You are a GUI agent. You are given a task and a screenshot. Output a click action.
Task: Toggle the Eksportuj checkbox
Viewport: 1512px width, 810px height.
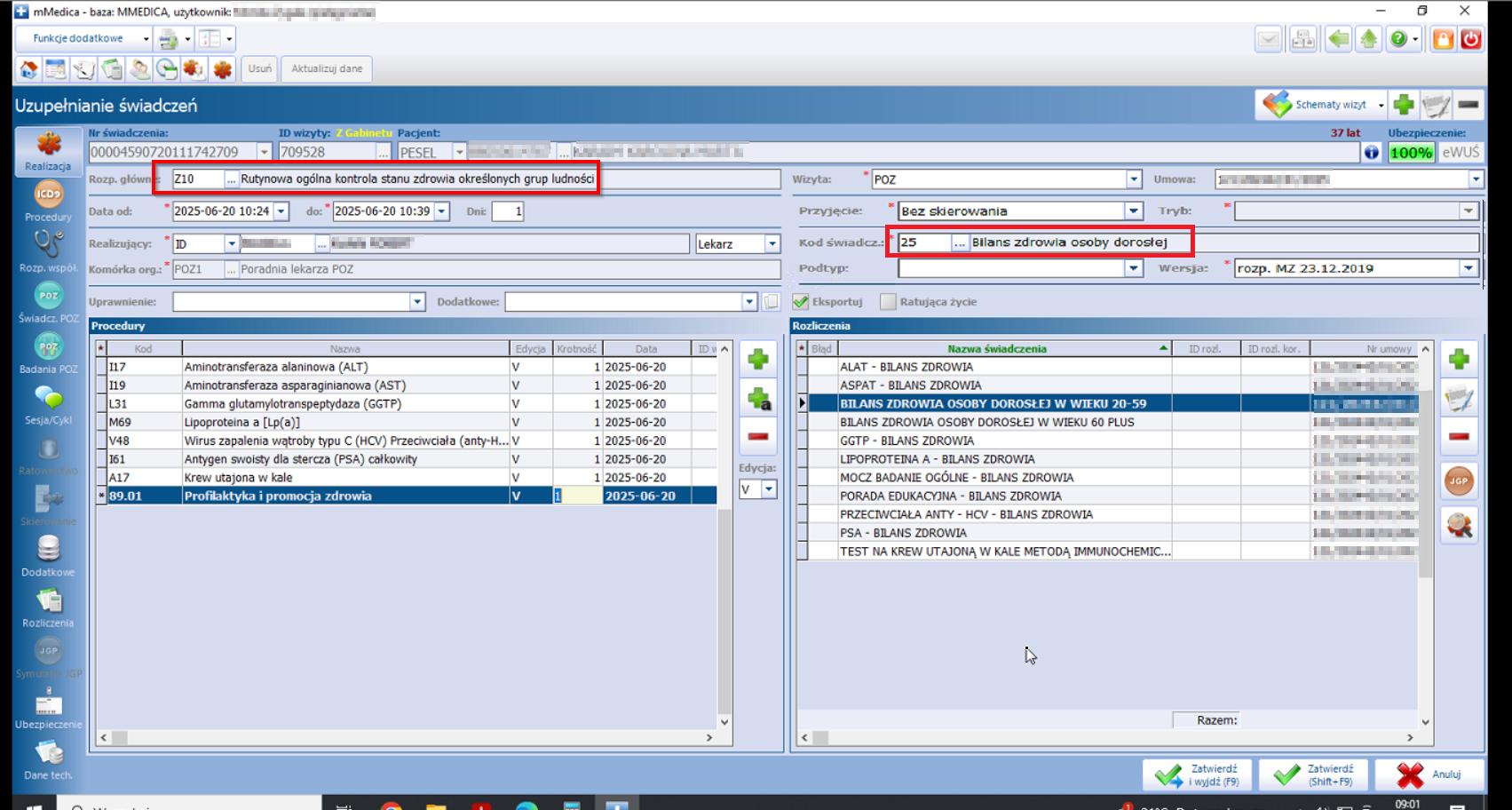tap(801, 302)
